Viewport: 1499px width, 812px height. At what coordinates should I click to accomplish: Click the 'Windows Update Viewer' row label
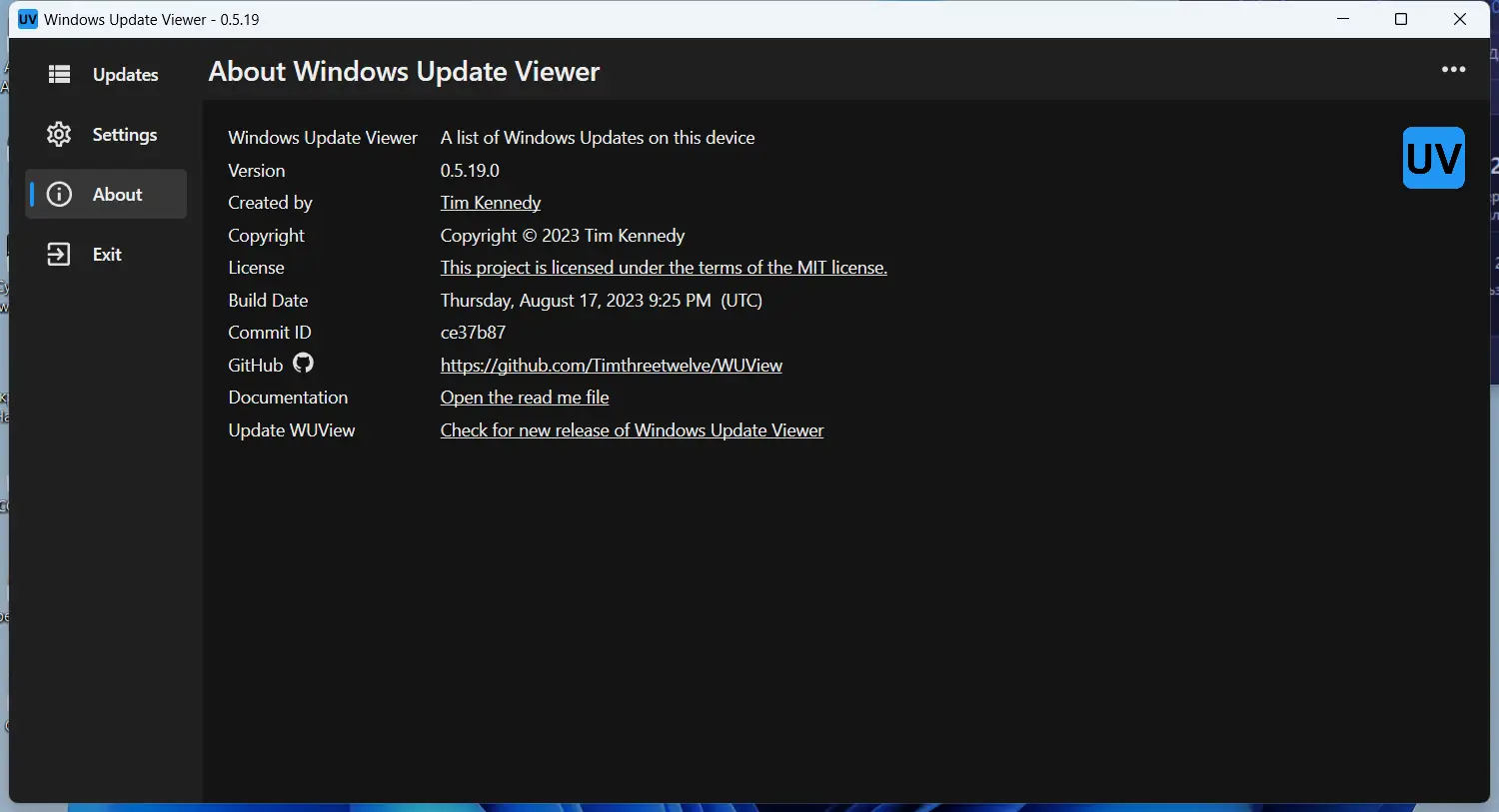[x=323, y=138]
